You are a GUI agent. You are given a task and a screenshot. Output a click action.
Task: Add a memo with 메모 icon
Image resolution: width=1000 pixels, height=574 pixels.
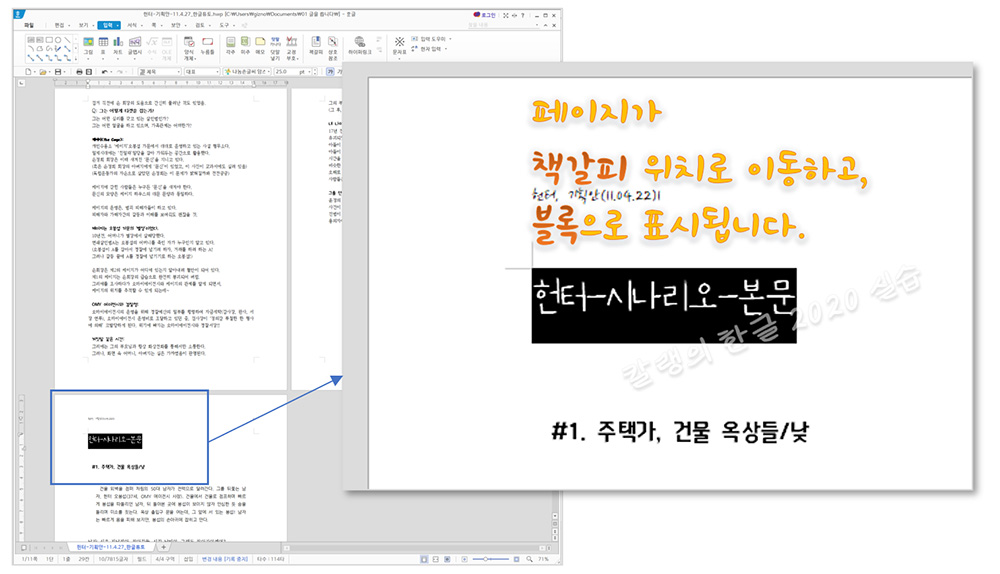(260, 46)
